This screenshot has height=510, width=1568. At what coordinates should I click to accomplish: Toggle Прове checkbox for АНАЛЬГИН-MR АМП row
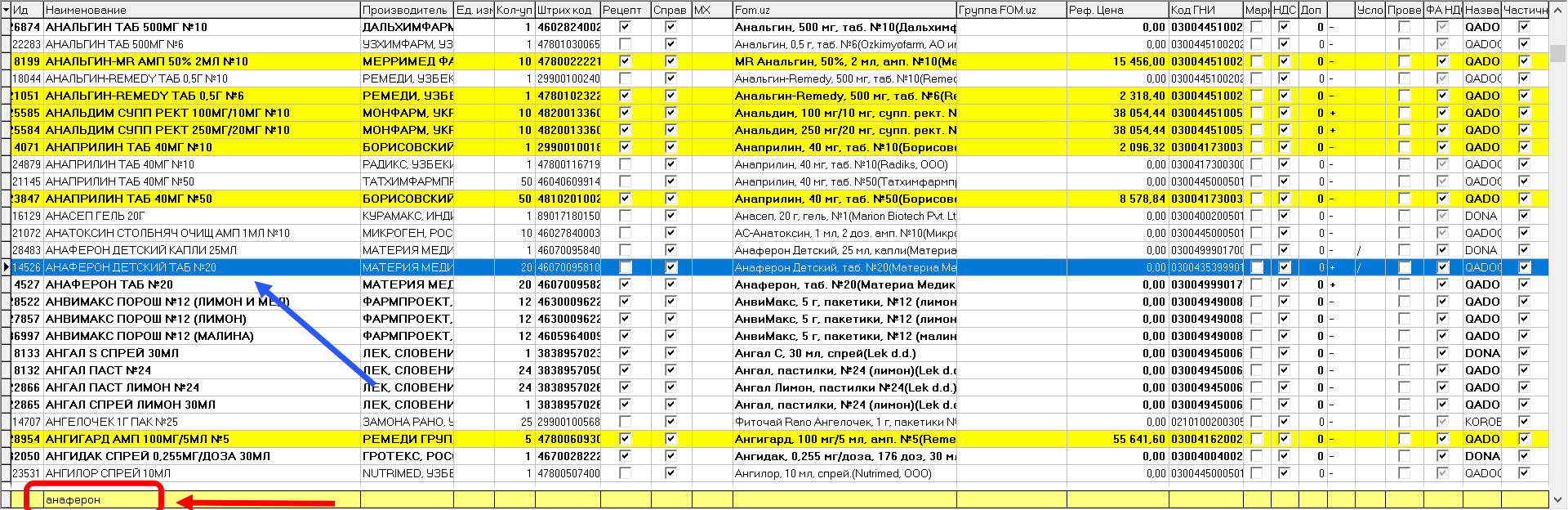1405,61
